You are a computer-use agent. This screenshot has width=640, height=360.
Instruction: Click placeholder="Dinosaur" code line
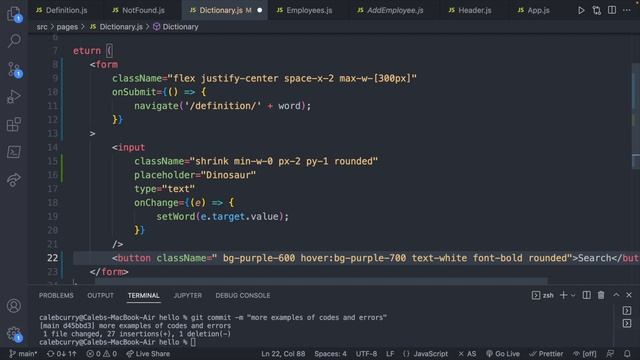[x=195, y=175]
